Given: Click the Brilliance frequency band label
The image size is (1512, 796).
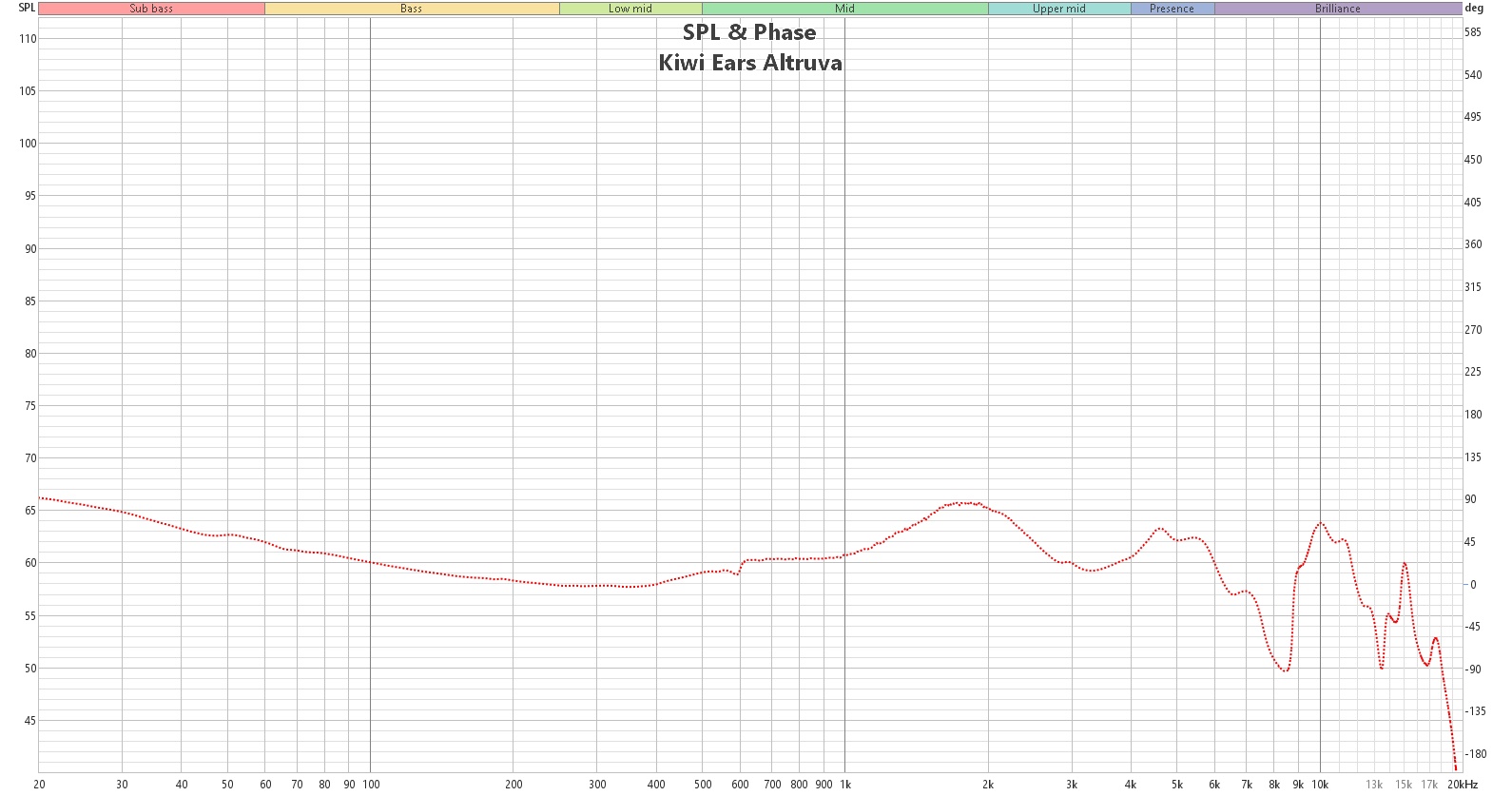Looking at the screenshot, I should (1338, 9).
